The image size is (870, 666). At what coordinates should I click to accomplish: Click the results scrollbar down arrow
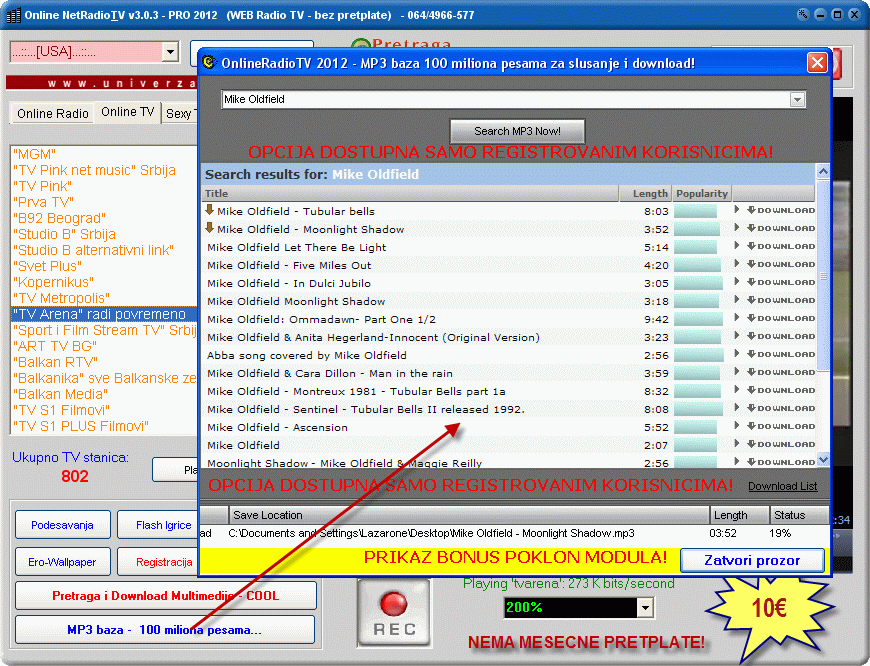tap(823, 460)
